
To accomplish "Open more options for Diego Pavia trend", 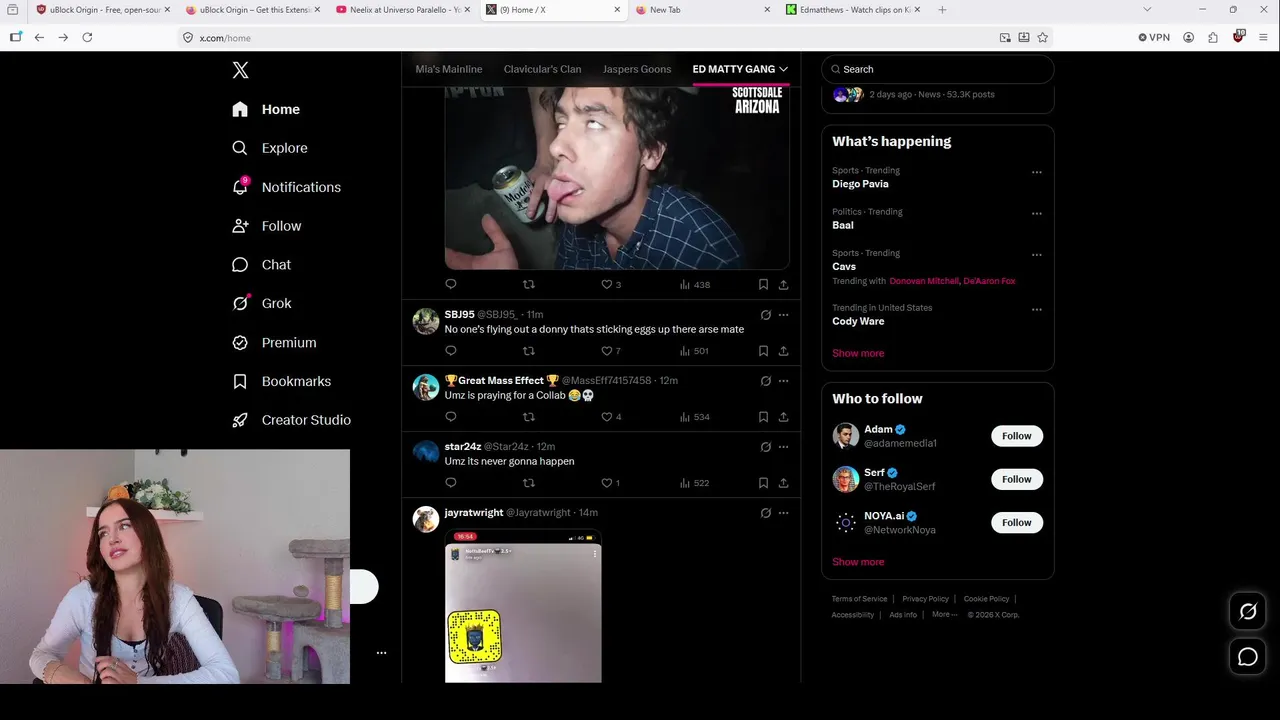I will (x=1037, y=172).
